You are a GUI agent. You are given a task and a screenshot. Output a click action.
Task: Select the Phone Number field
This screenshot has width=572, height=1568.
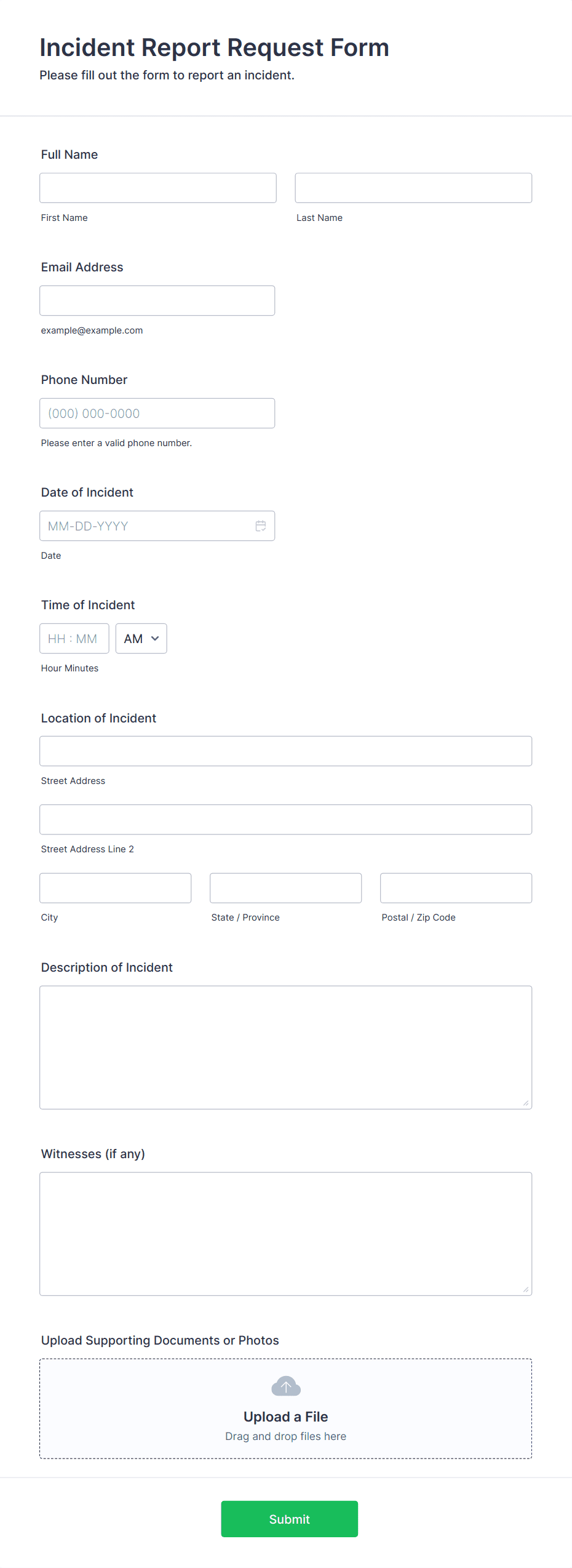coord(157,413)
